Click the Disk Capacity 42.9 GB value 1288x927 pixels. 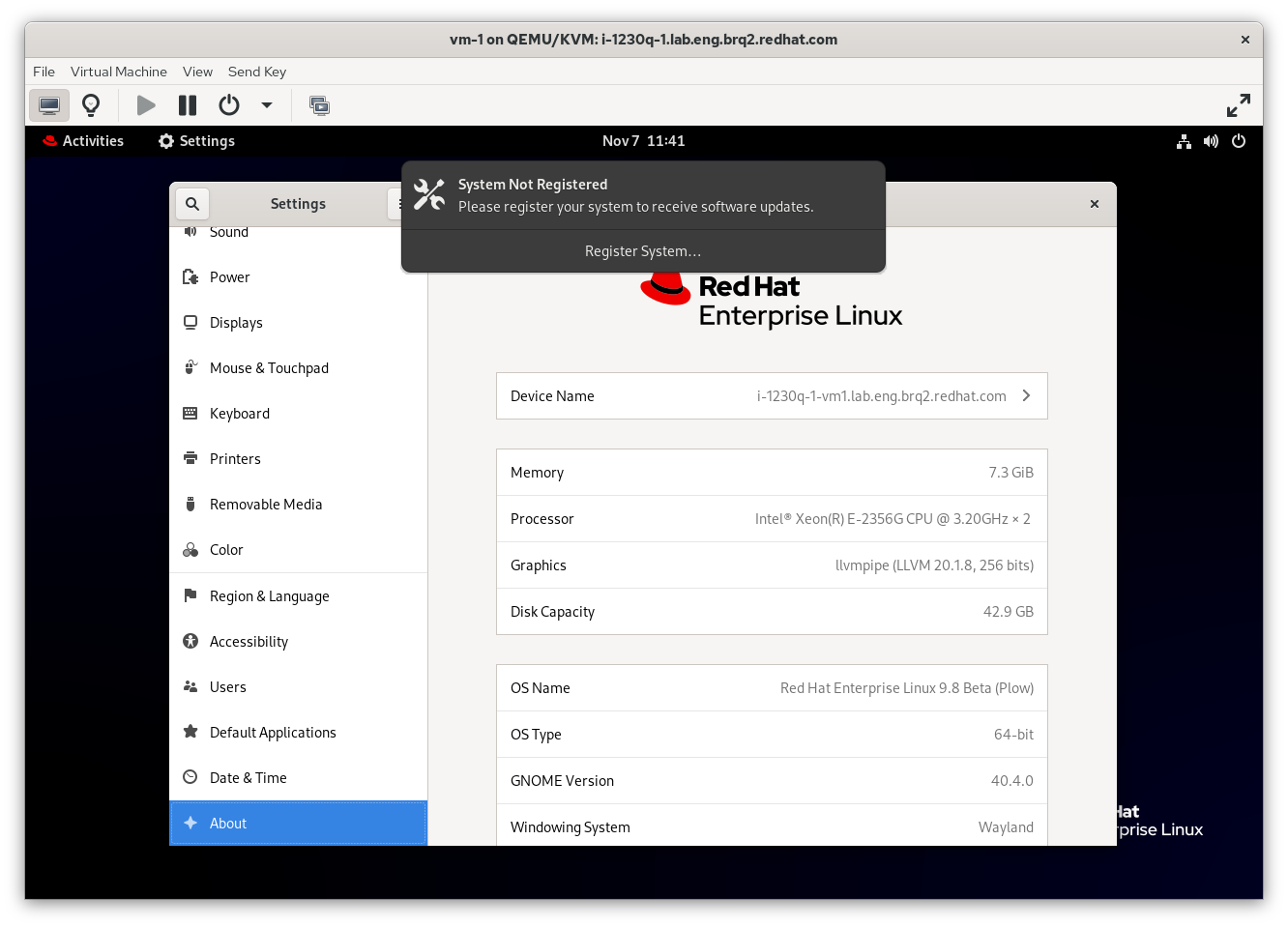pyautogui.click(x=1009, y=612)
